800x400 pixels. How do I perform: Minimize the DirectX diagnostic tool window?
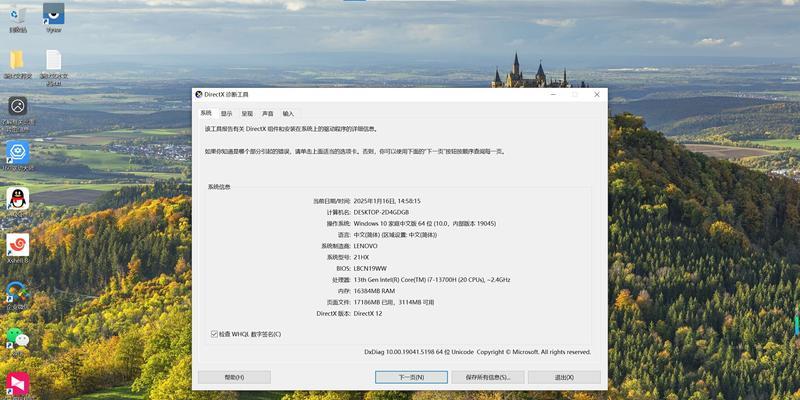[554, 94]
